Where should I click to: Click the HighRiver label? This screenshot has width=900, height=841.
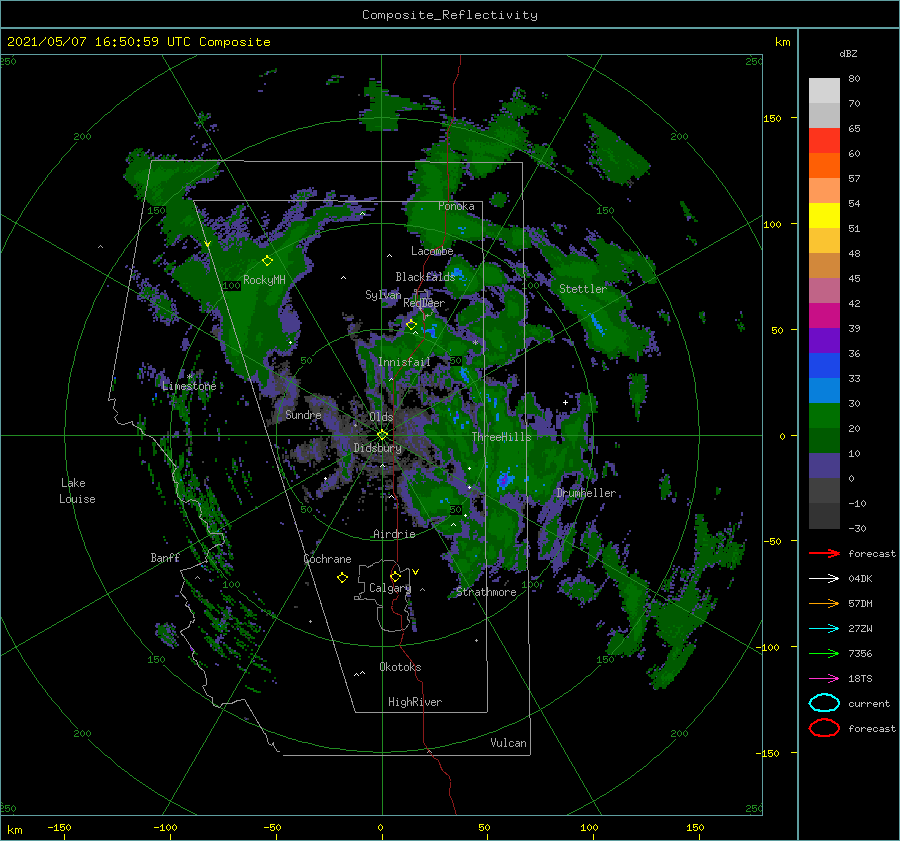[x=415, y=702]
